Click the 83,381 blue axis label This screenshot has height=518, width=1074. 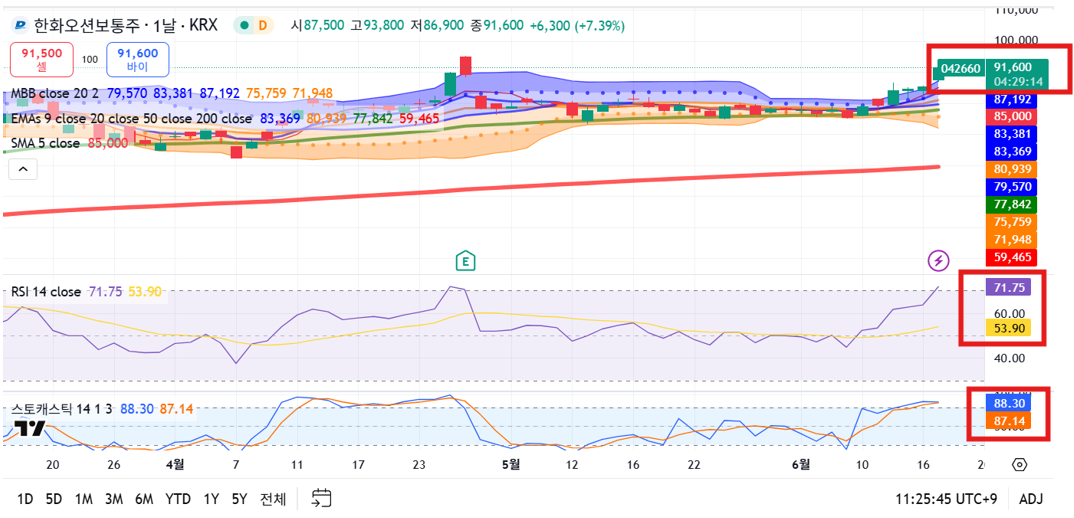pyautogui.click(x=1013, y=134)
